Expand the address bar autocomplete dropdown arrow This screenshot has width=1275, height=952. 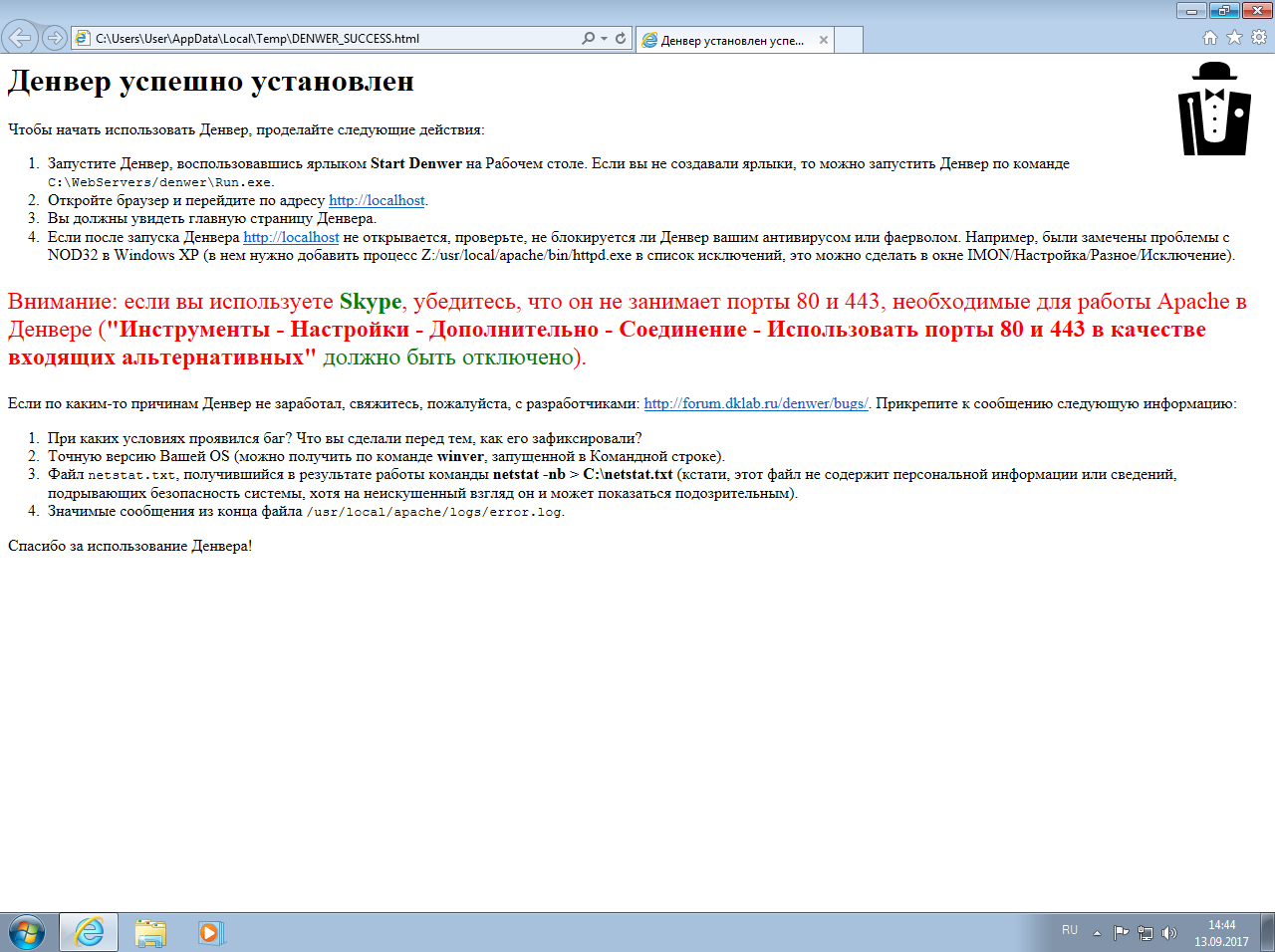point(604,39)
